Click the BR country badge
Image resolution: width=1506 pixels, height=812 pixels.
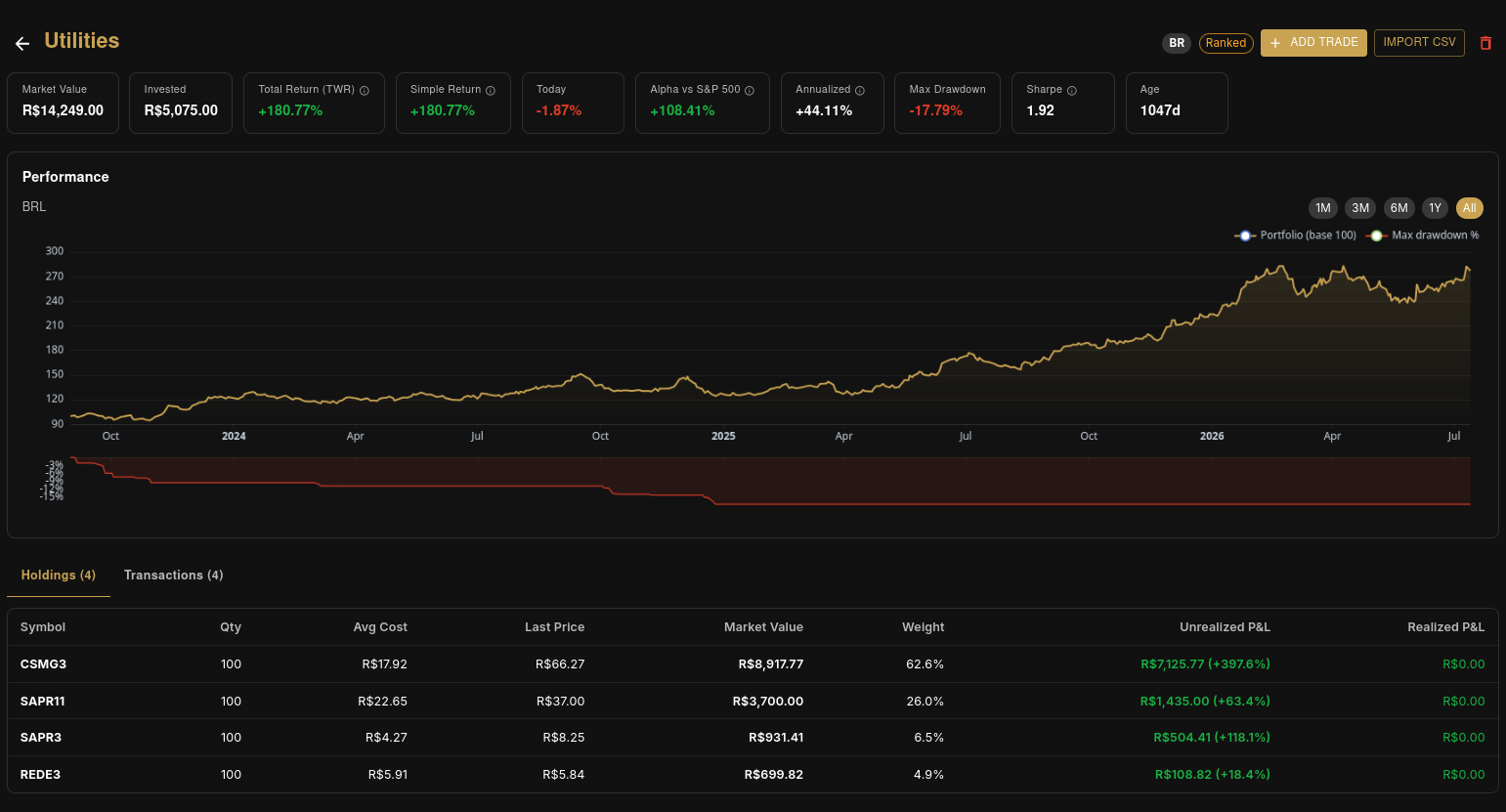[1177, 43]
